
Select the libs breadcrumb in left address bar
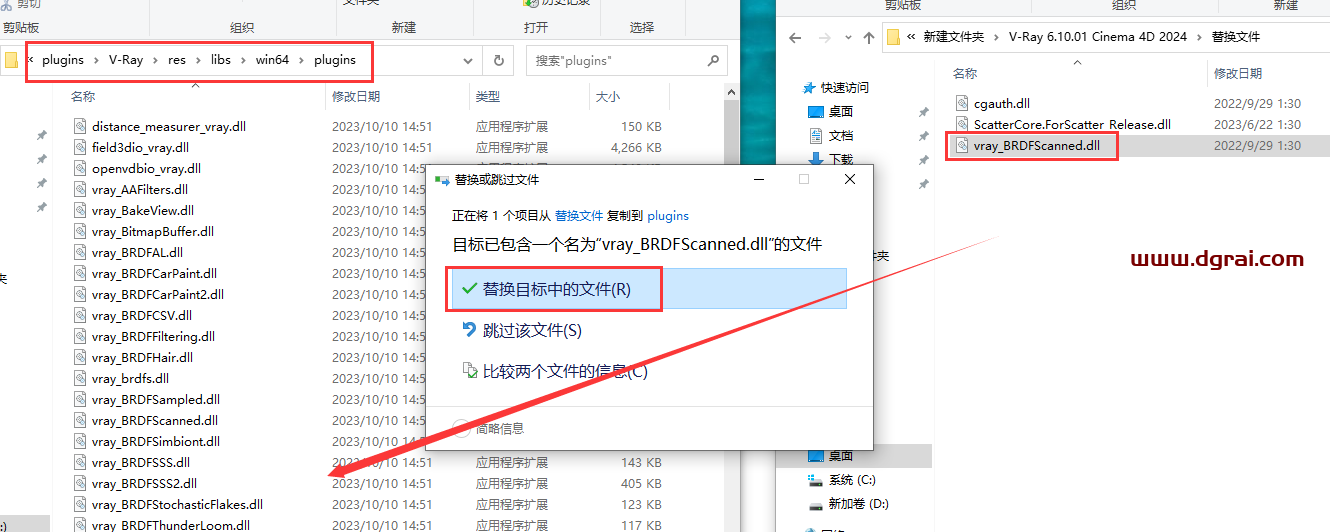pyautogui.click(x=220, y=60)
